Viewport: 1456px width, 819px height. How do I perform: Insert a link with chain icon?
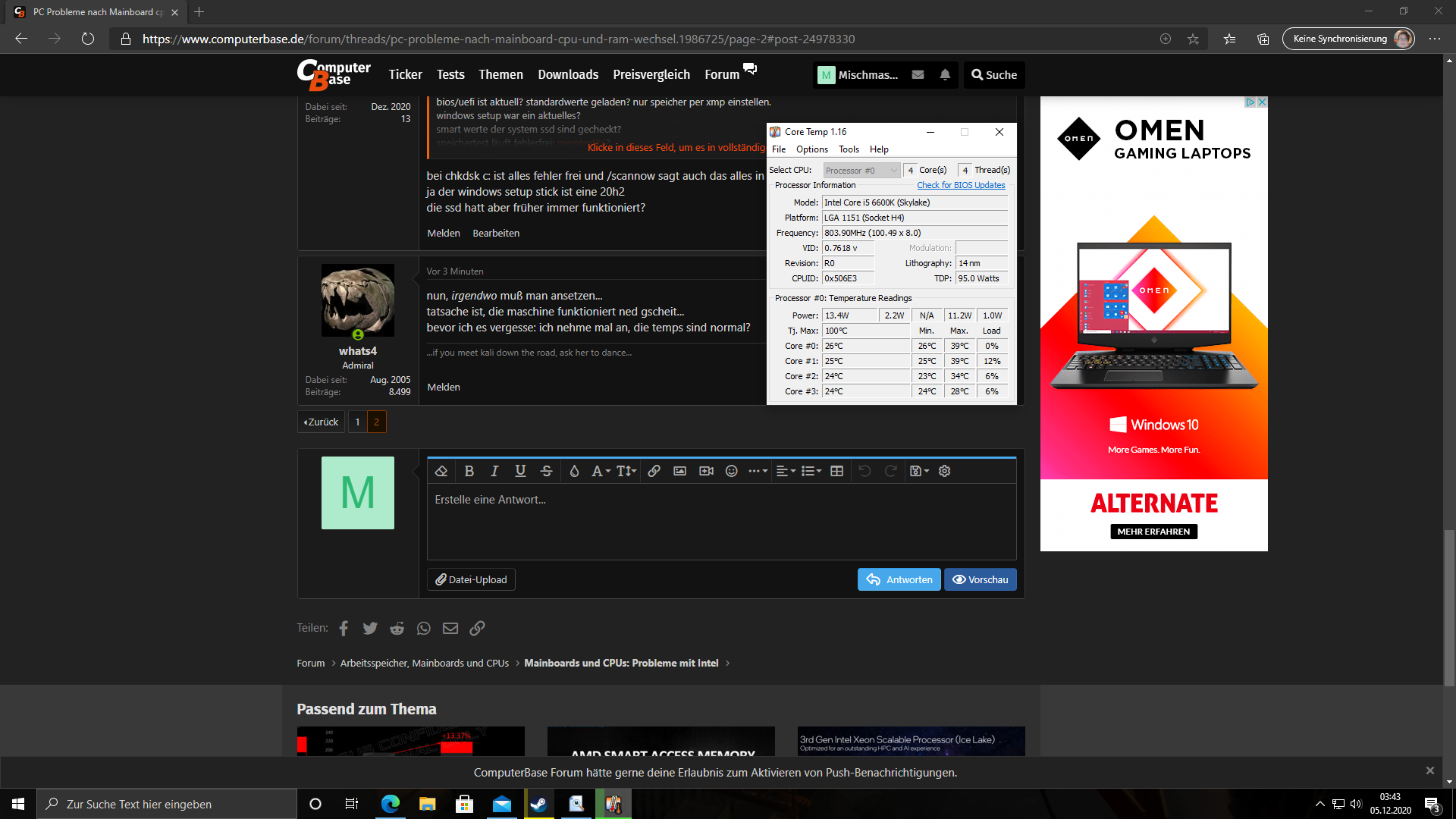coord(654,471)
